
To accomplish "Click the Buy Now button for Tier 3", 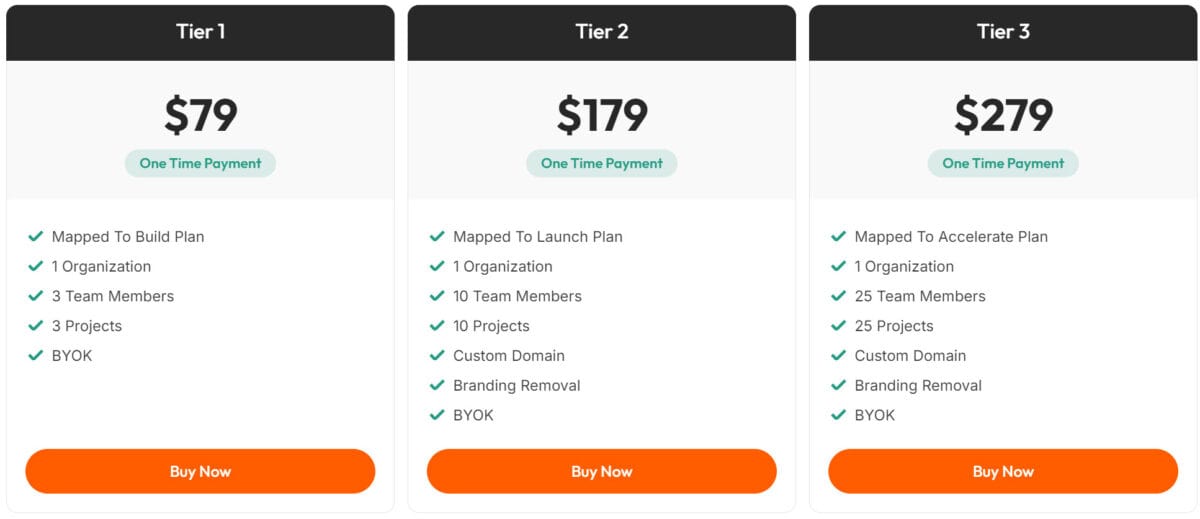I will point(1003,471).
